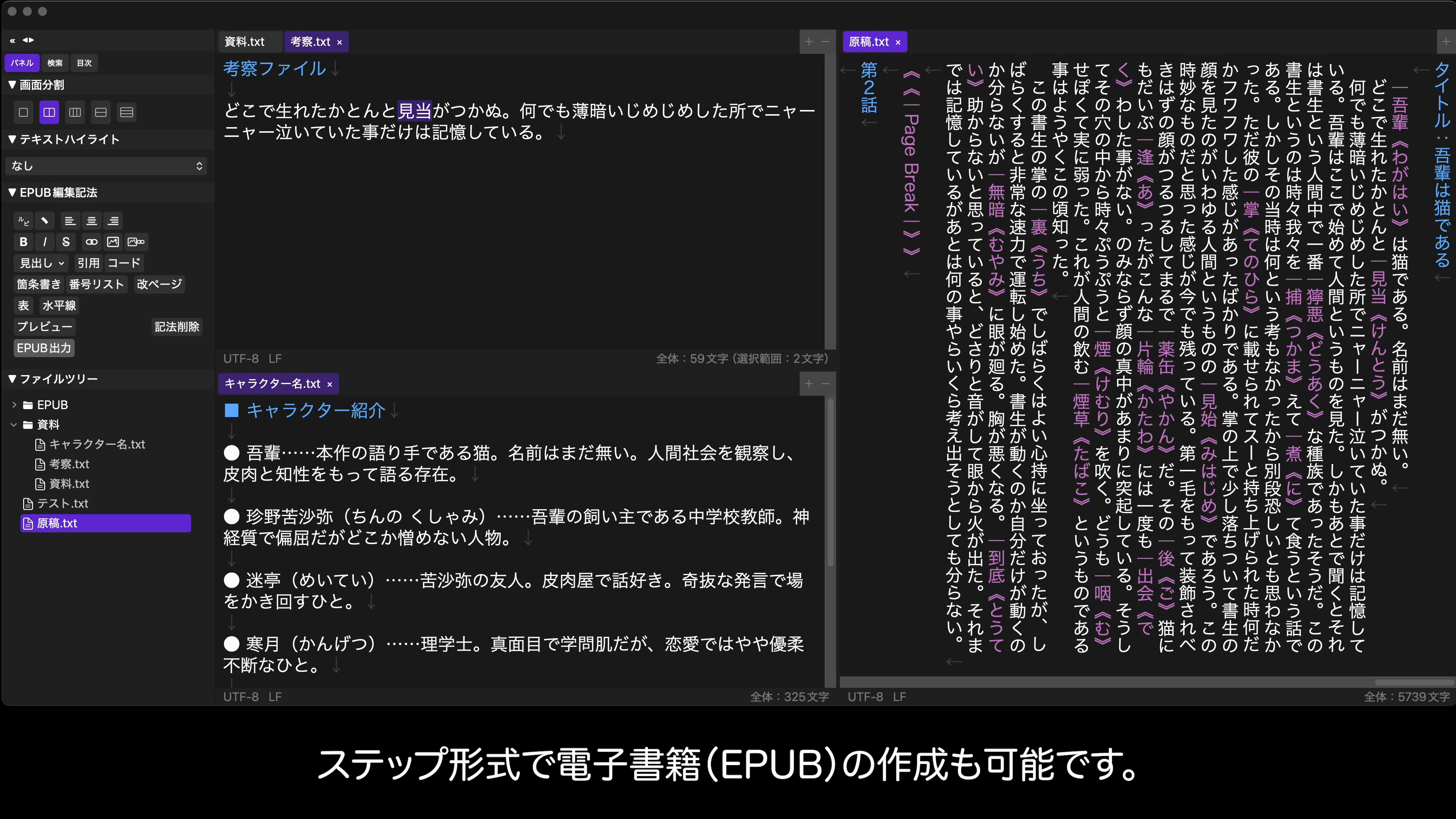1456x819 pixels.
Task: Close the 考察.txt tab
Action: pyautogui.click(x=340, y=42)
